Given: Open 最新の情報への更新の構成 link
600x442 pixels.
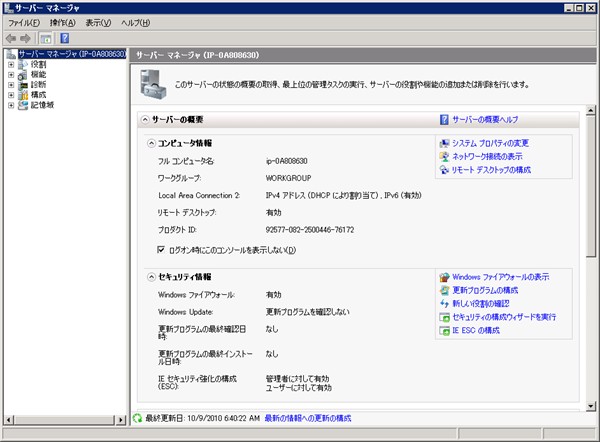Looking at the screenshot, I should click(x=308, y=418).
